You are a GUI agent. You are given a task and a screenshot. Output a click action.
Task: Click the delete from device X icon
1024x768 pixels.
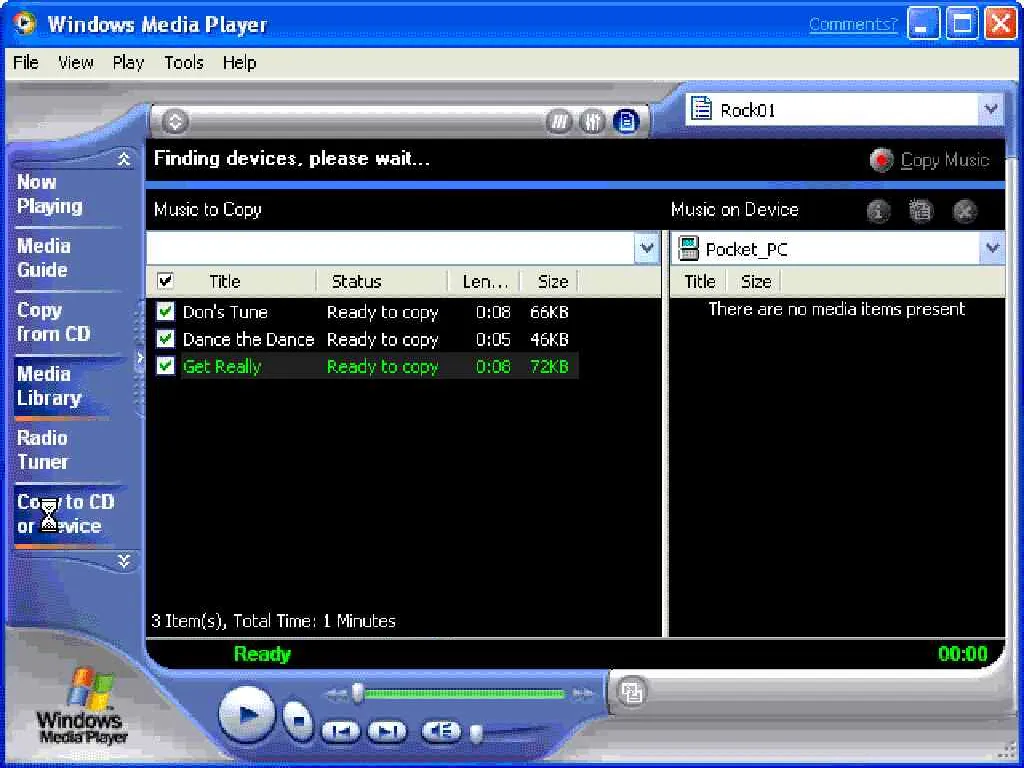965,211
